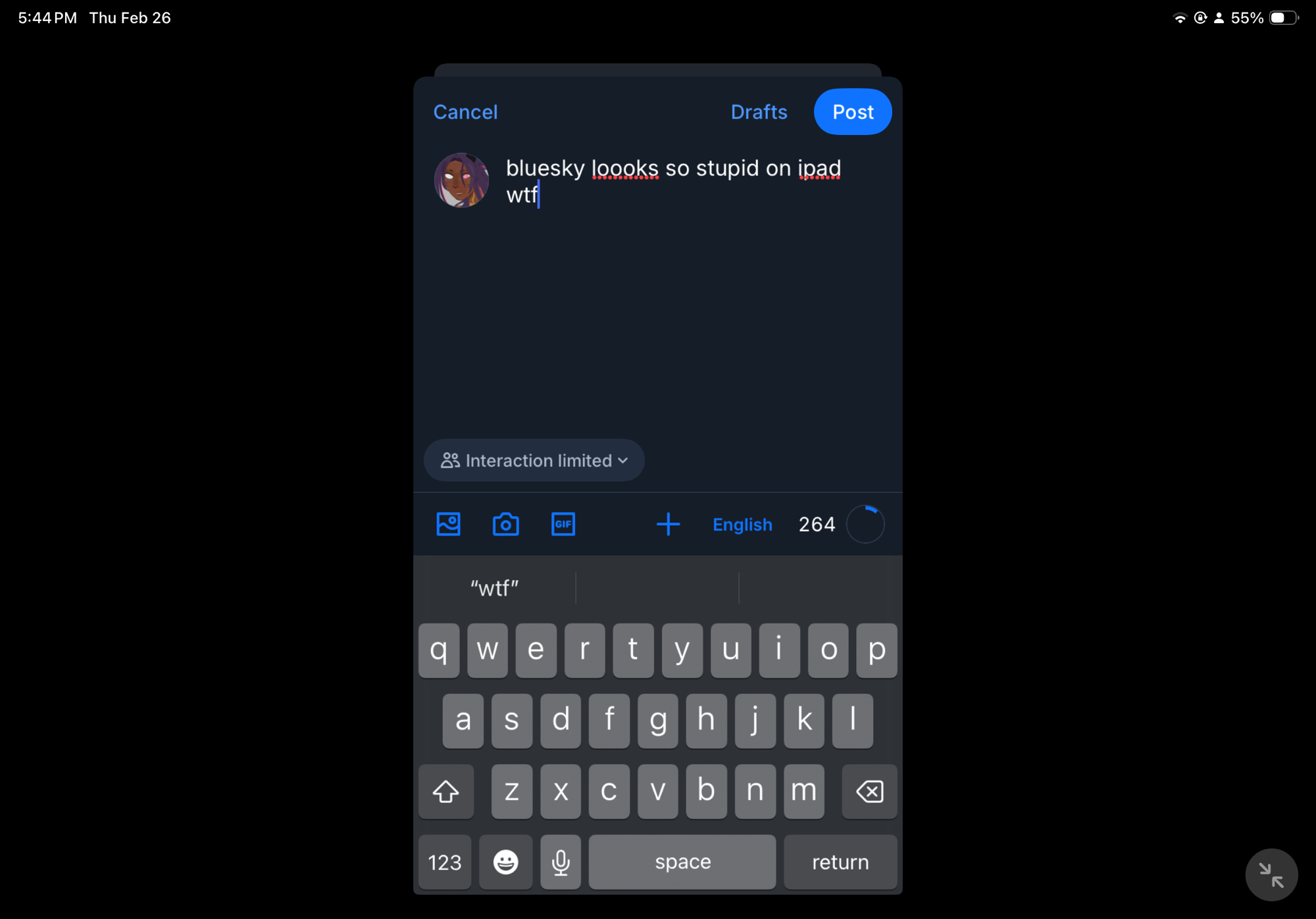The image size is (1316, 919).
Task: Tap the microphone dictation key
Action: pos(561,862)
